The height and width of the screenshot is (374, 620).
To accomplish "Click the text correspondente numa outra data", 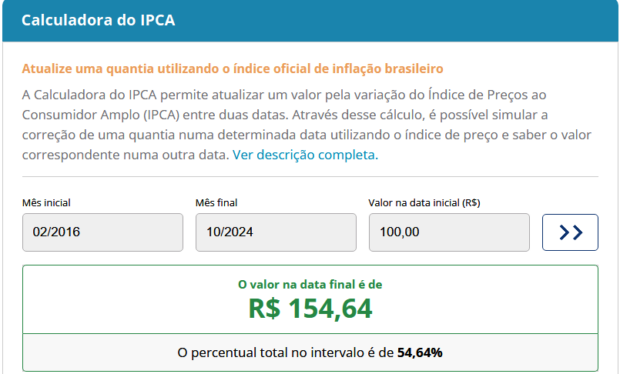I will tap(125, 155).
